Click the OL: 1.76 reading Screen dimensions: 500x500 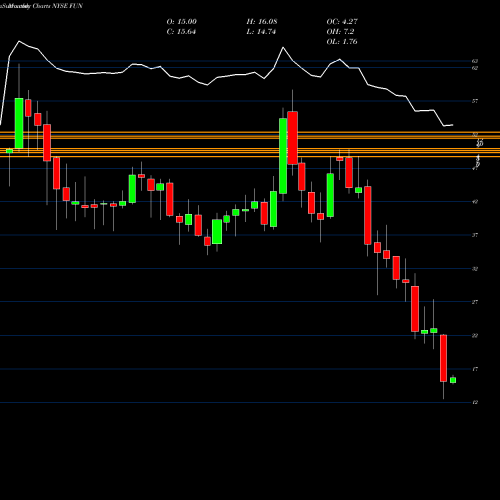pyautogui.click(x=342, y=42)
